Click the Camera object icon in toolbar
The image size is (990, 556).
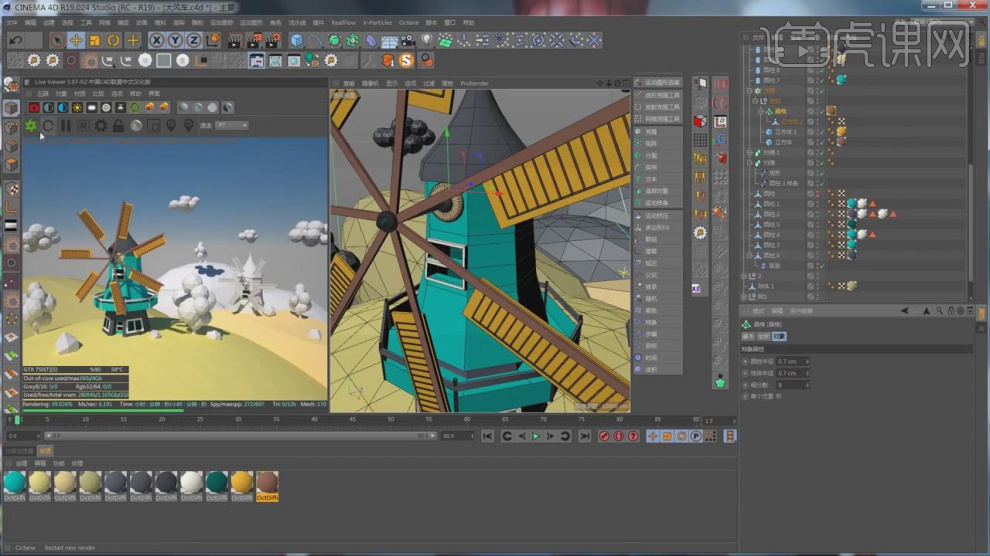coord(408,40)
